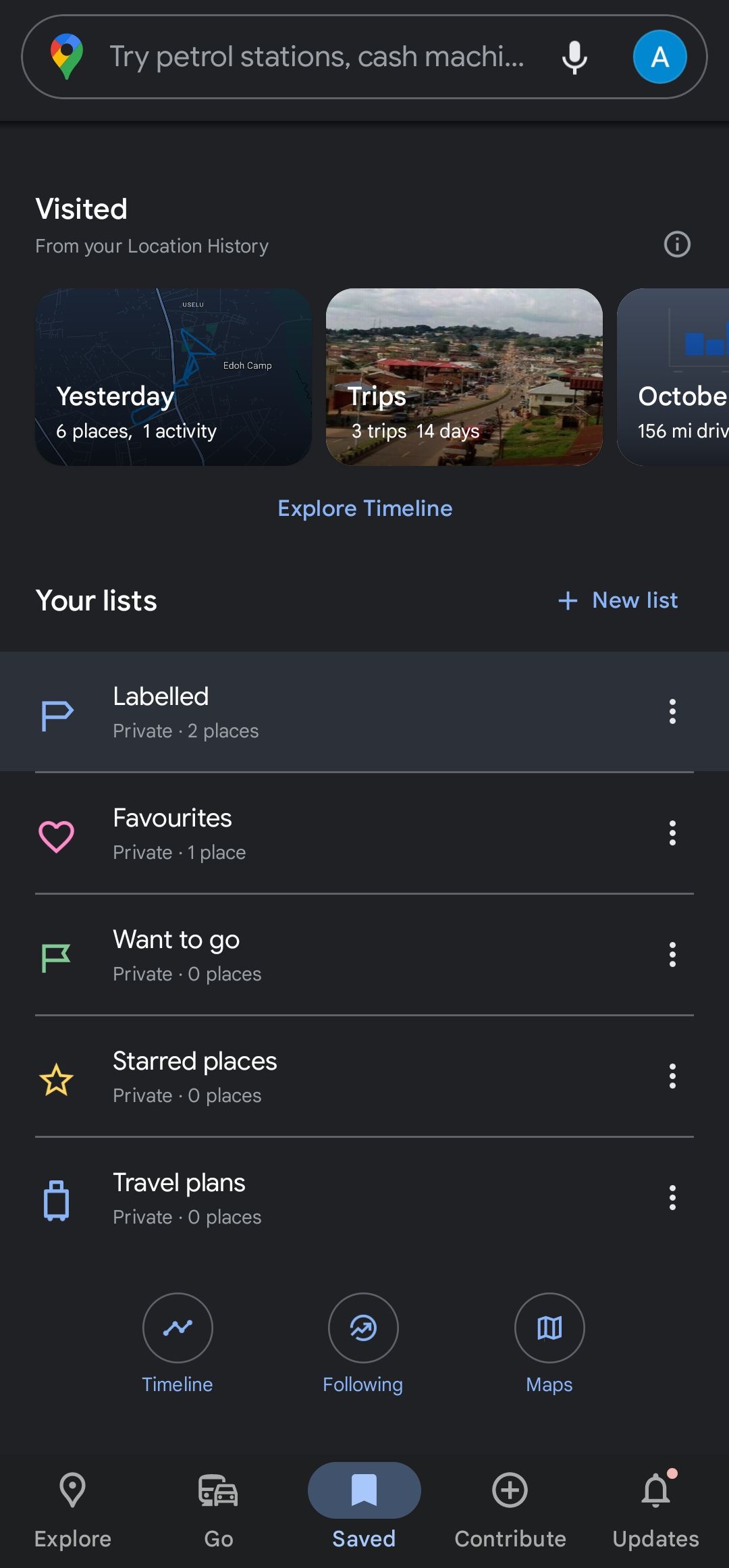Tap the Google Maps logo icon
This screenshot has width=729, height=1568.
[x=67, y=57]
